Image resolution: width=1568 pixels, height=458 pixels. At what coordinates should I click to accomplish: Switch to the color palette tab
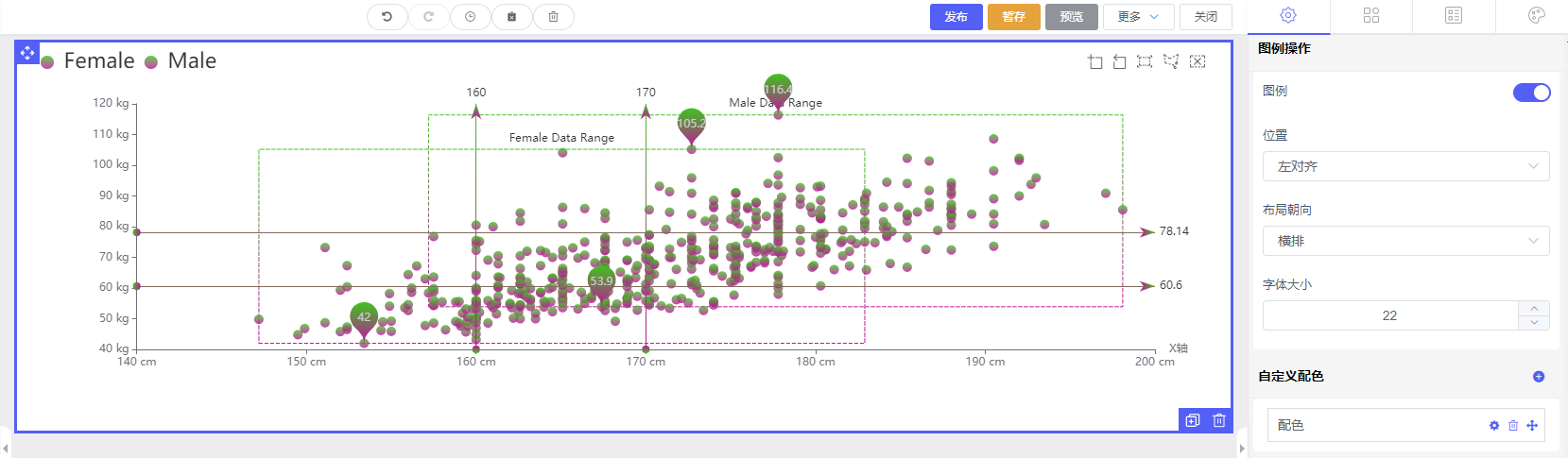click(x=1536, y=15)
